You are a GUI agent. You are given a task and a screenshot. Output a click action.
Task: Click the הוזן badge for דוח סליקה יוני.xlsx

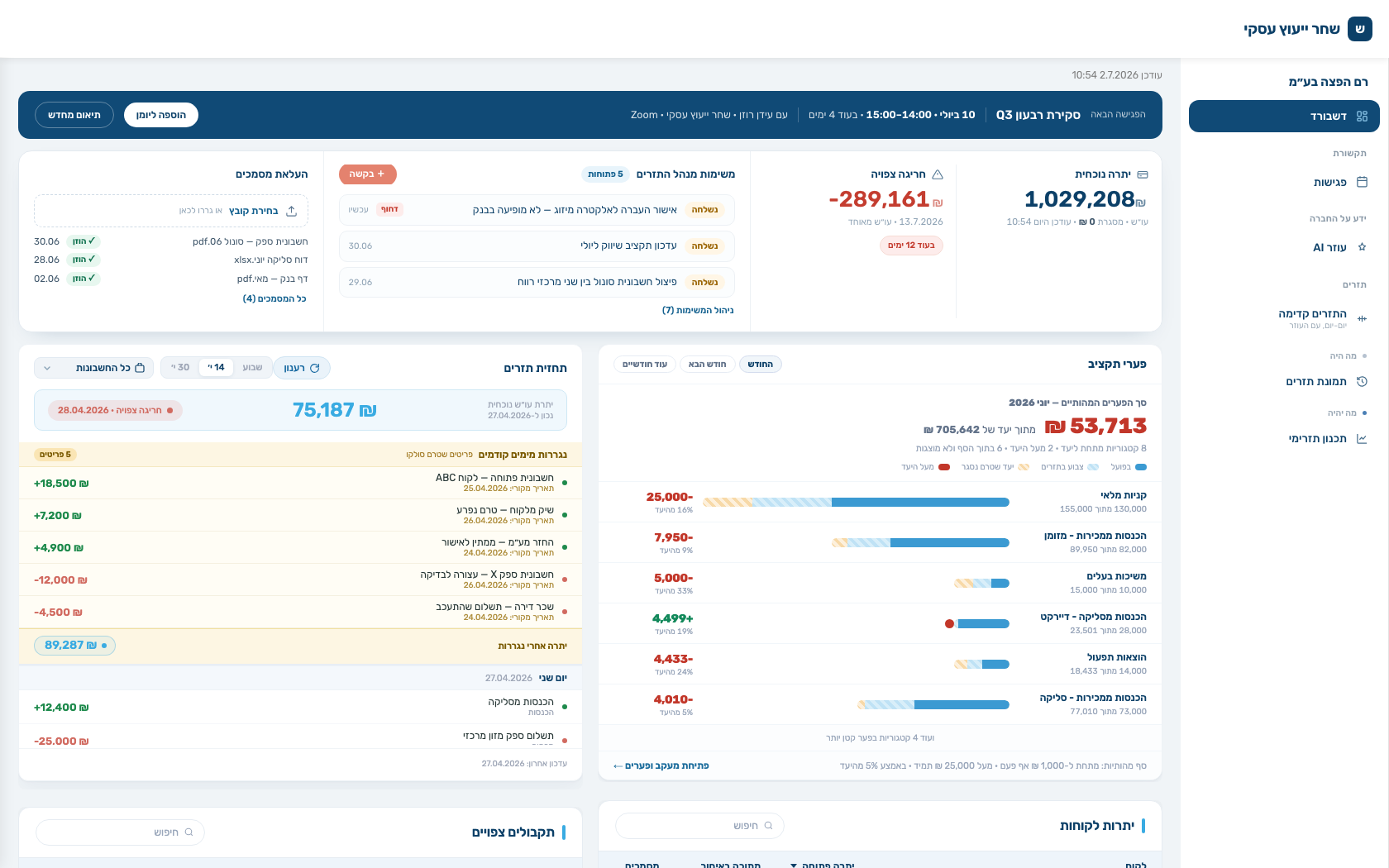(x=84, y=260)
